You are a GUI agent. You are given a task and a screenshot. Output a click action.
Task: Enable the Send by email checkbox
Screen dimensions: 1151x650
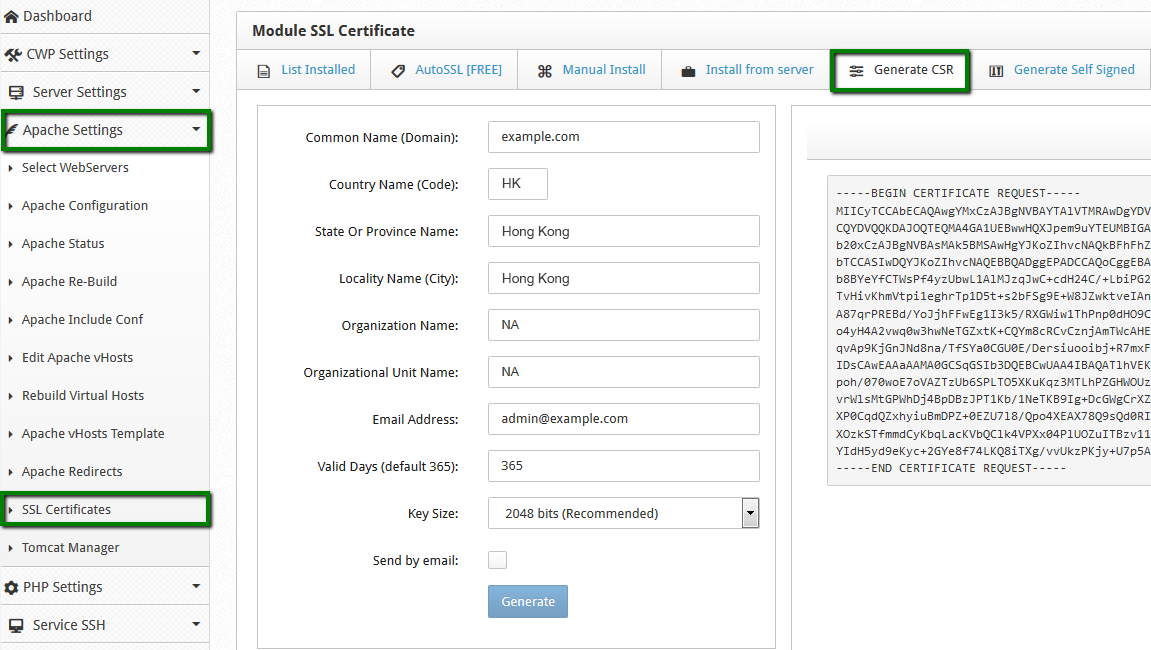pyautogui.click(x=497, y=560)
